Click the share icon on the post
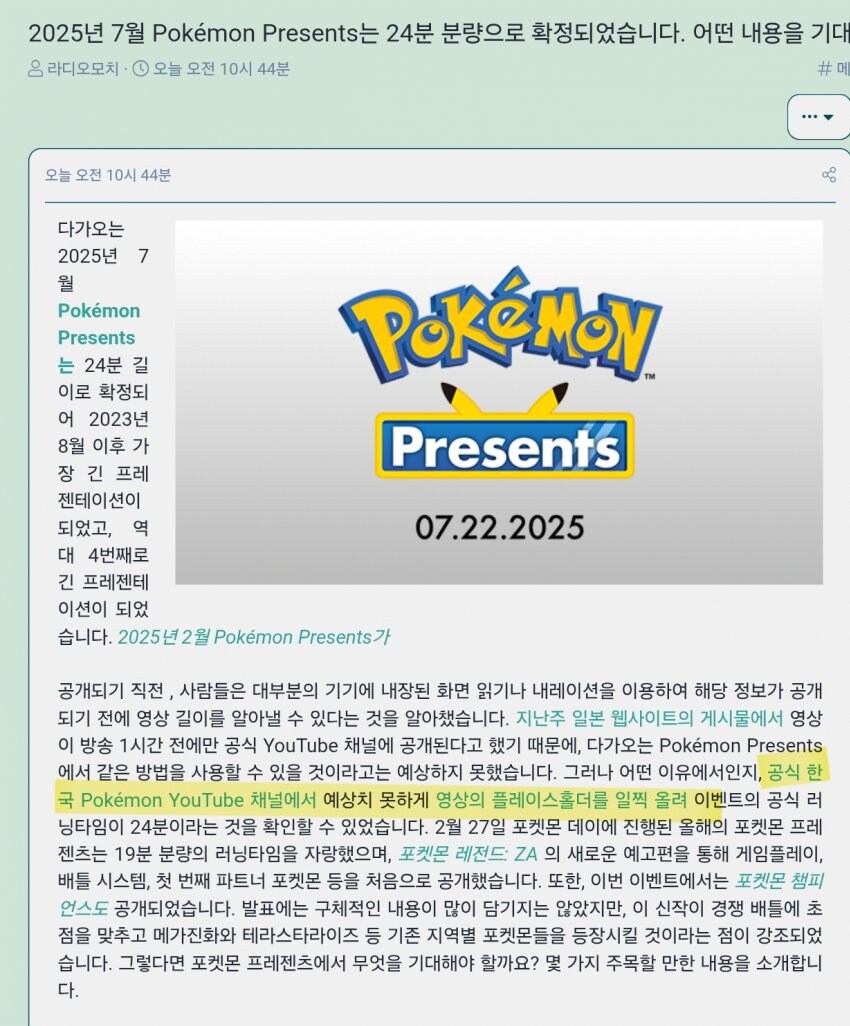Screen dimensions: 850x1026 (828, 175)
